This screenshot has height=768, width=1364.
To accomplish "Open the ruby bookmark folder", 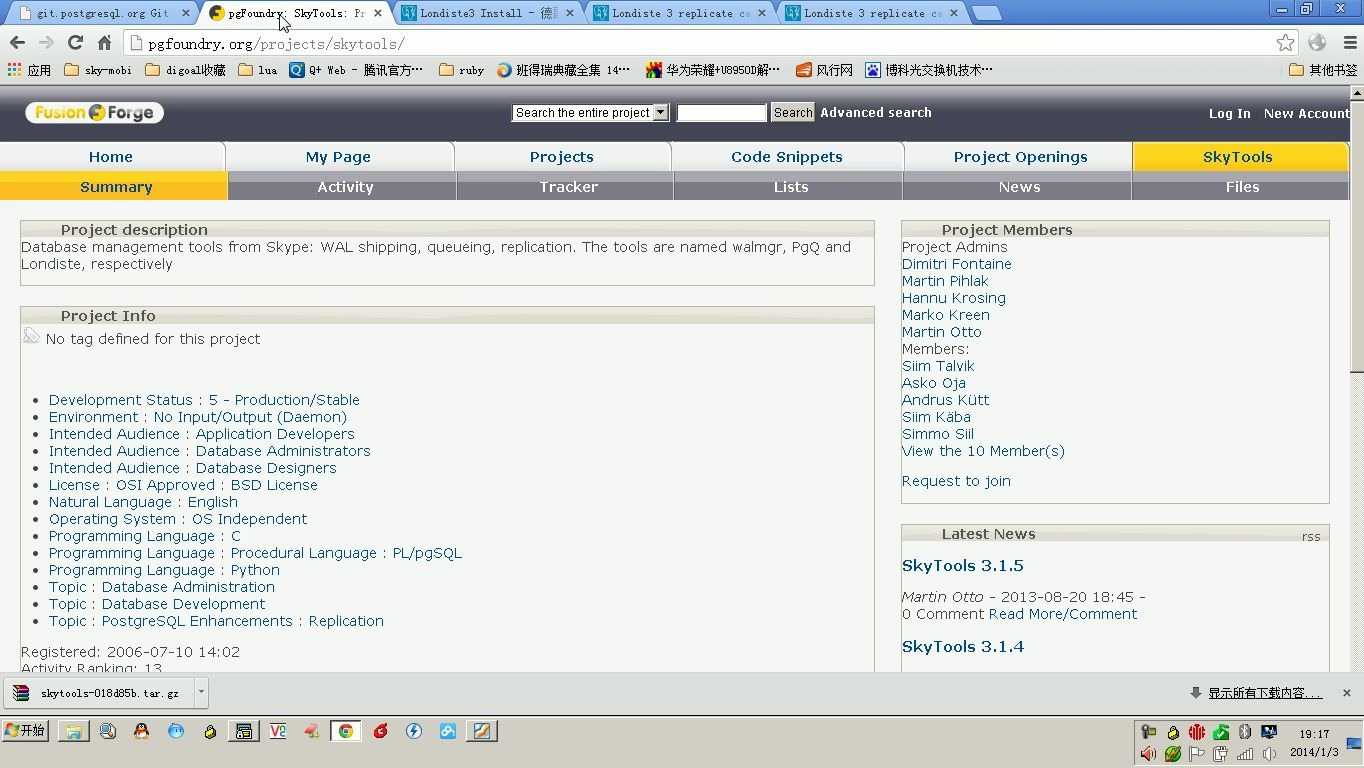I will (461, 70).
